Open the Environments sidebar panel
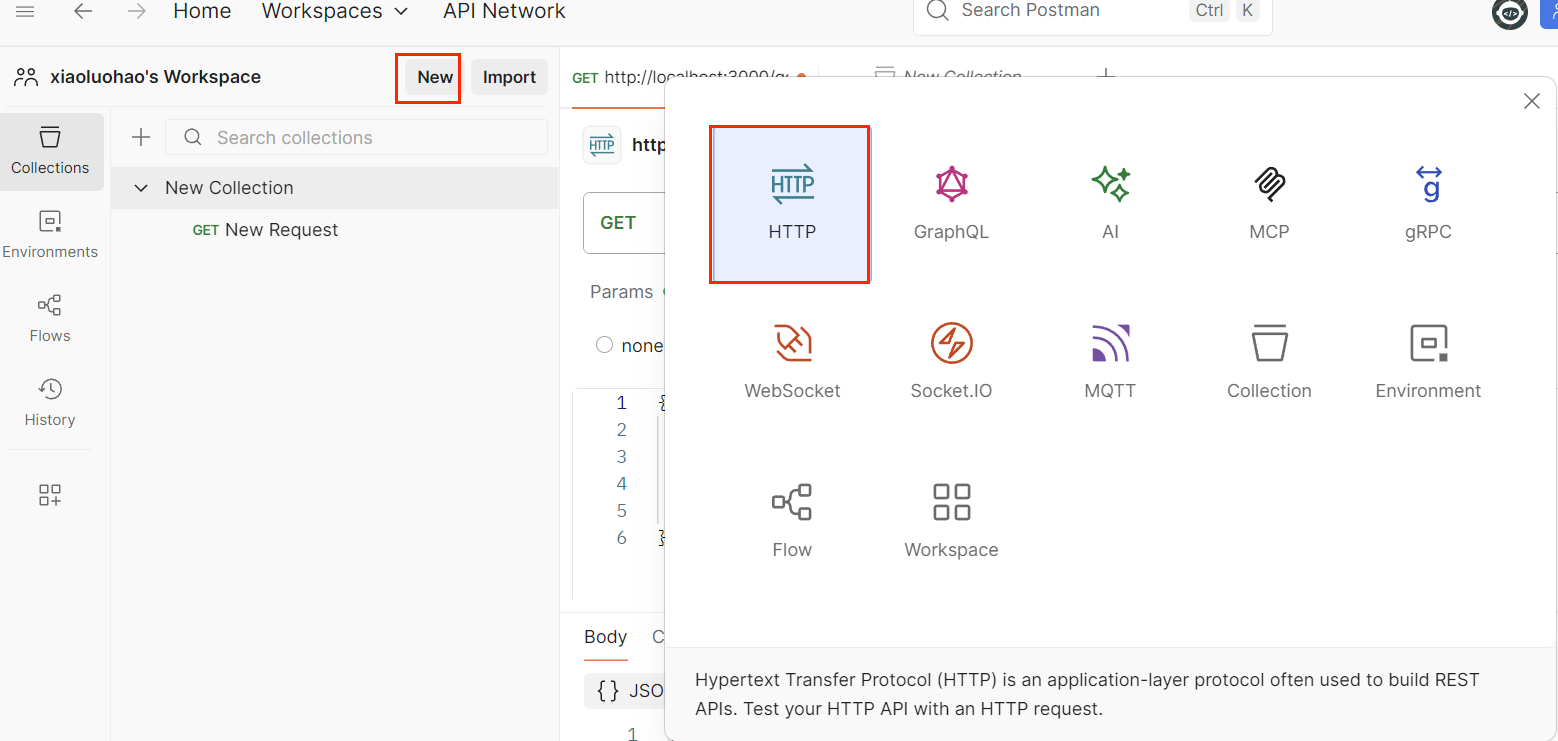This screenshot has height=741, width=1558. [x=50, y=235]
